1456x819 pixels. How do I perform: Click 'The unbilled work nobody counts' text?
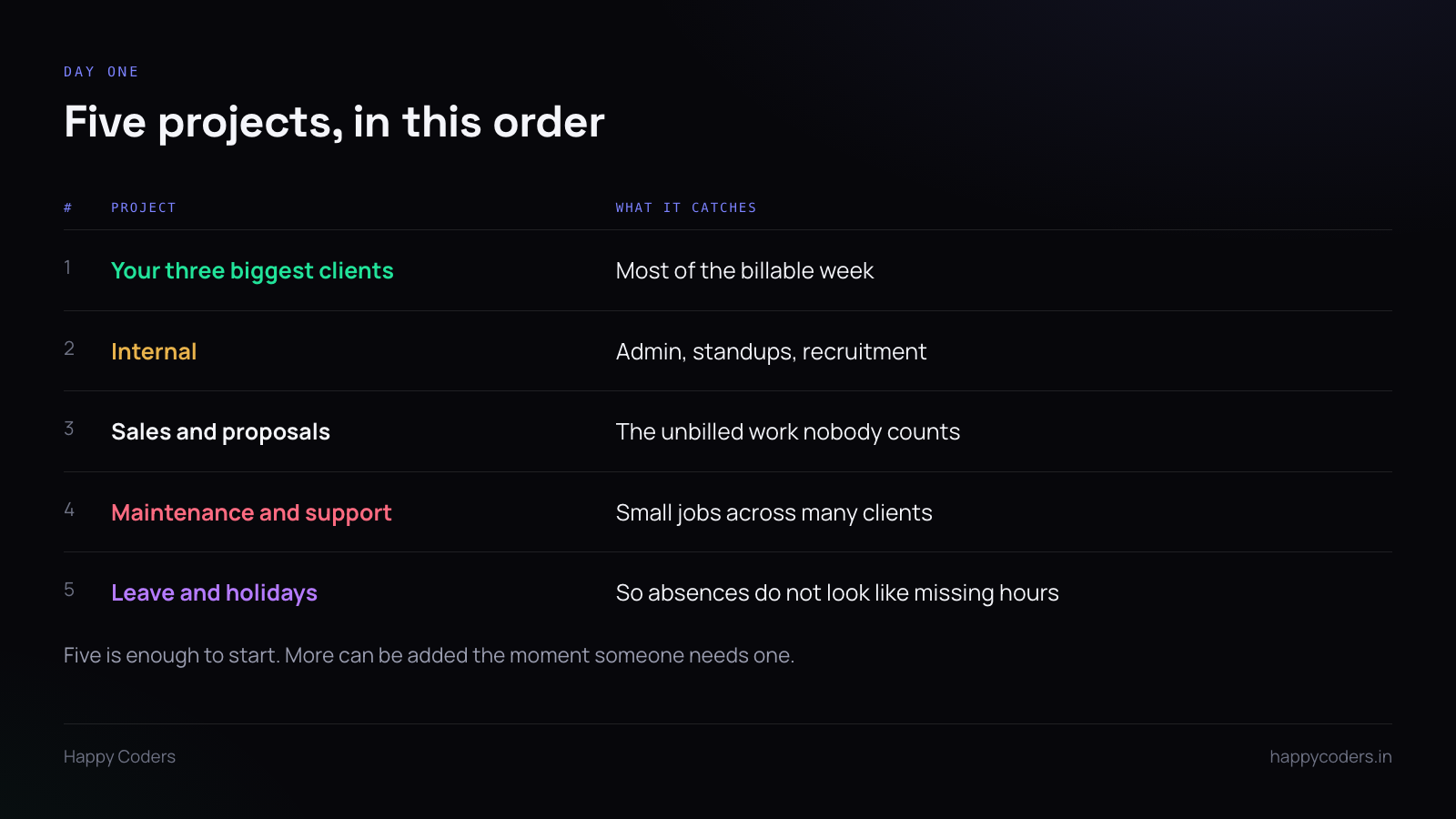pyautogui.click(x=788, y=432)
